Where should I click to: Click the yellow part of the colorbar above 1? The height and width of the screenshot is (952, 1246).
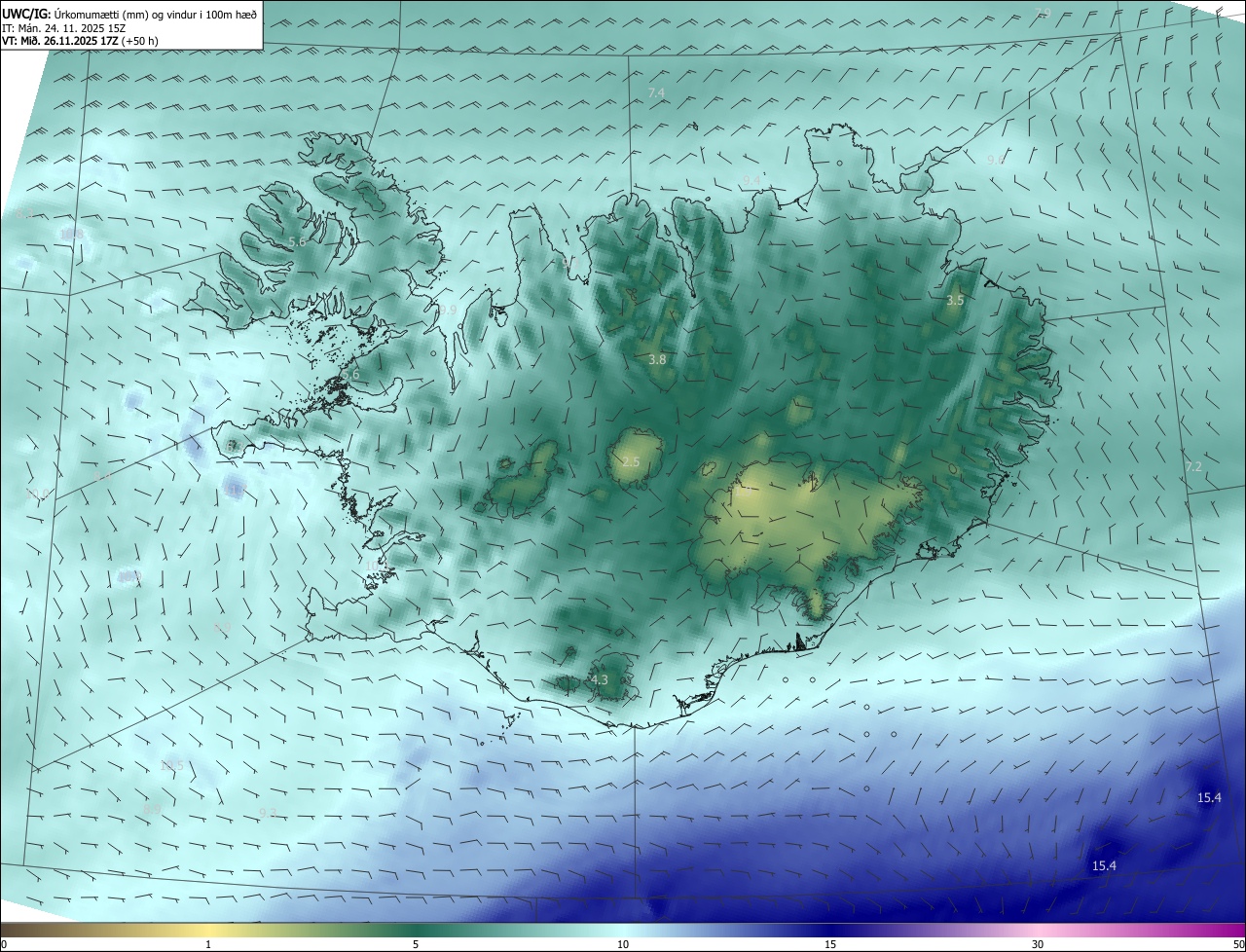pos(208,930)
